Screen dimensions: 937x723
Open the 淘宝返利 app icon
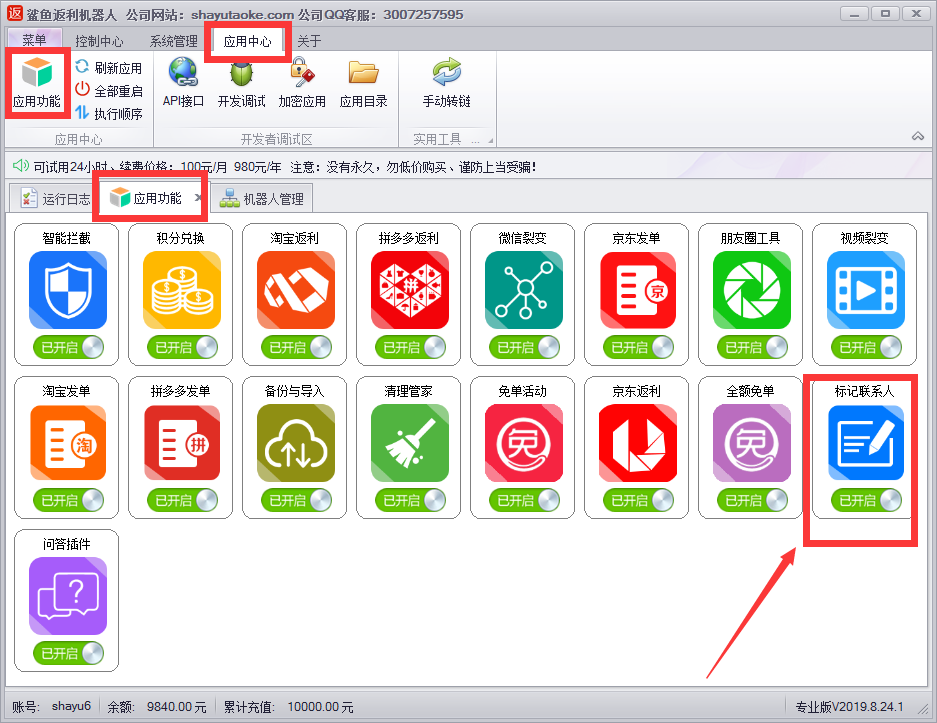pyautogui.click(x=296, y=290)
